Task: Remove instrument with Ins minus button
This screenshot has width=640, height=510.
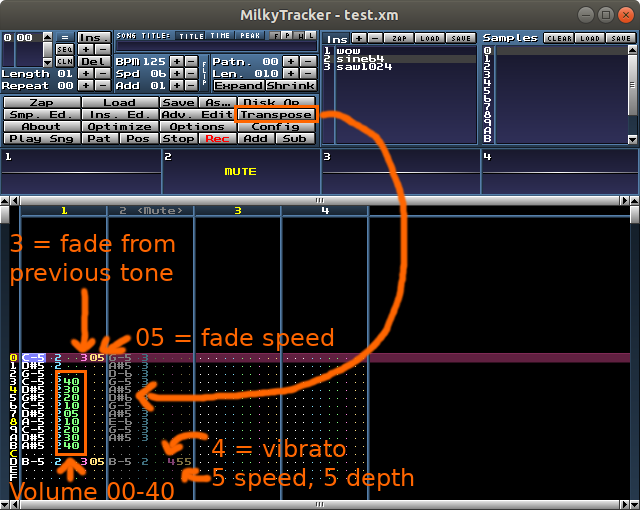Action: pos(375,38)
